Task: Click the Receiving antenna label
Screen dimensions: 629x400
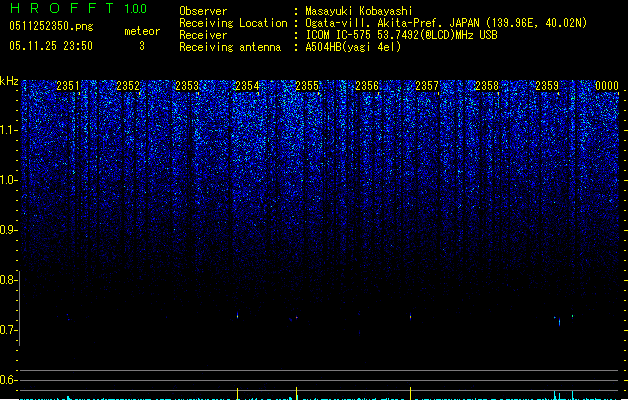Action: pyautogui.click(x=230, y=47)
